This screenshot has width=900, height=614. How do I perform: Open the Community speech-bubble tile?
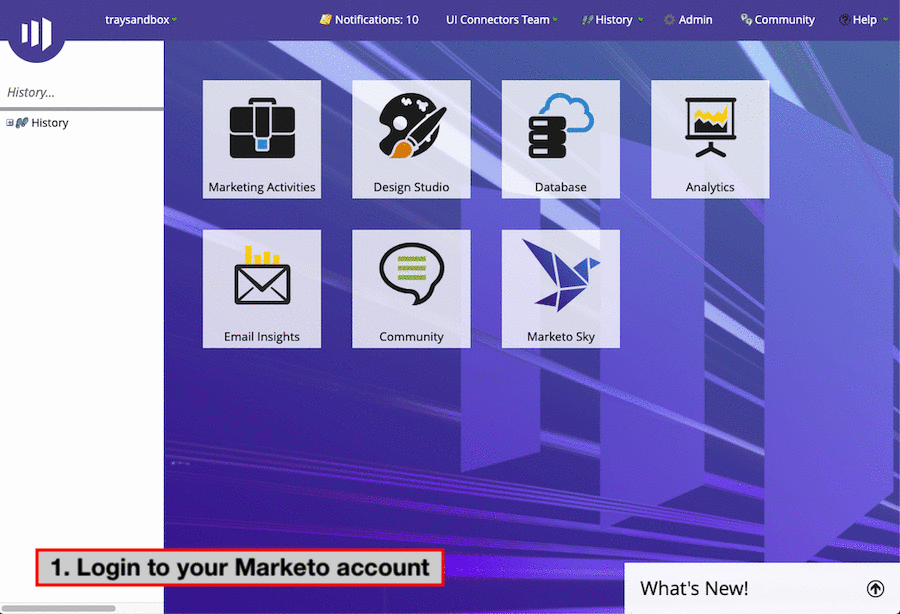click(x=411, y=289)
